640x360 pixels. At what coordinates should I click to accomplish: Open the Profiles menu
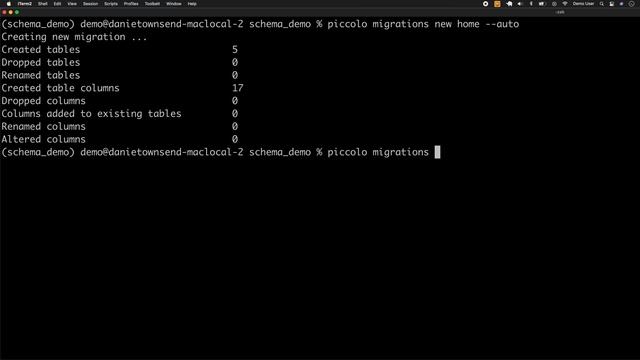point(131,4)
